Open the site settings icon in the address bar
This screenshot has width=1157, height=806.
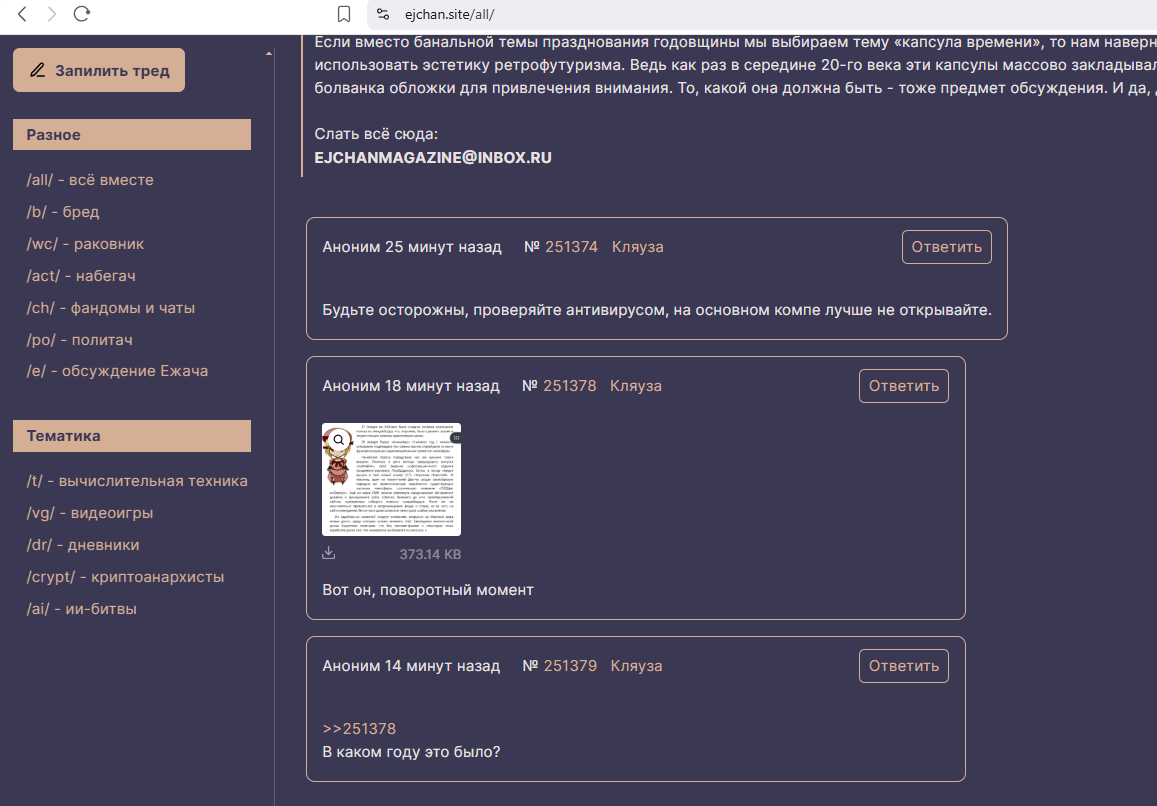click(382, 14)
